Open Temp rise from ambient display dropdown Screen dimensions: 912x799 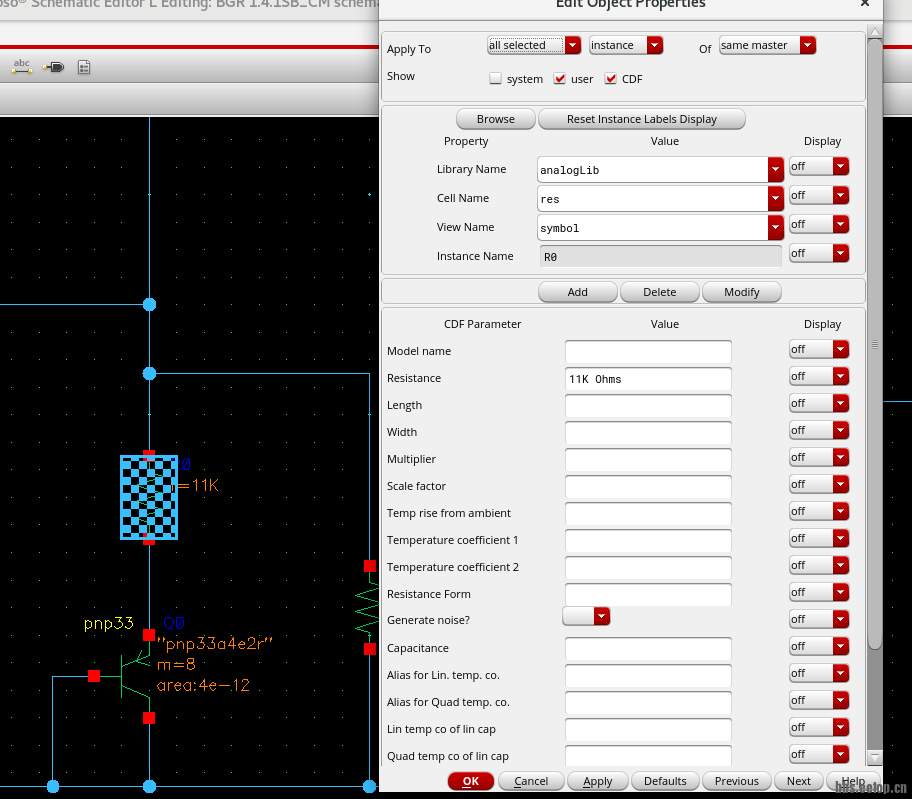click(x=819, y=512)
